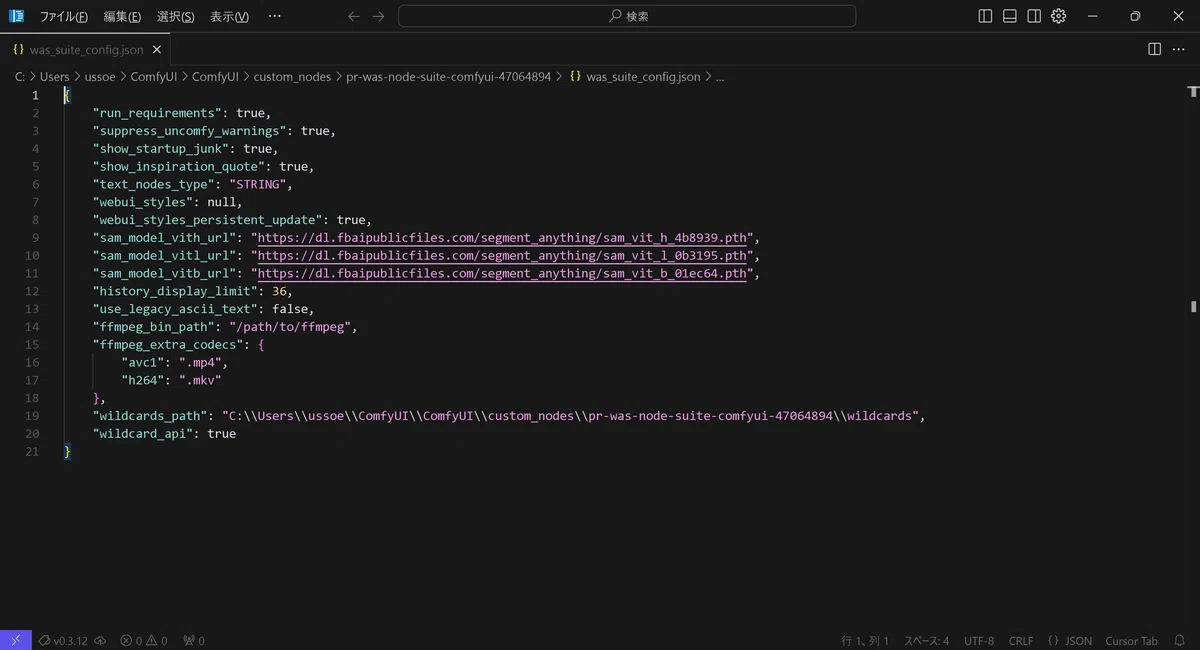Change line endings via CRLF status item

(1021, 640)
